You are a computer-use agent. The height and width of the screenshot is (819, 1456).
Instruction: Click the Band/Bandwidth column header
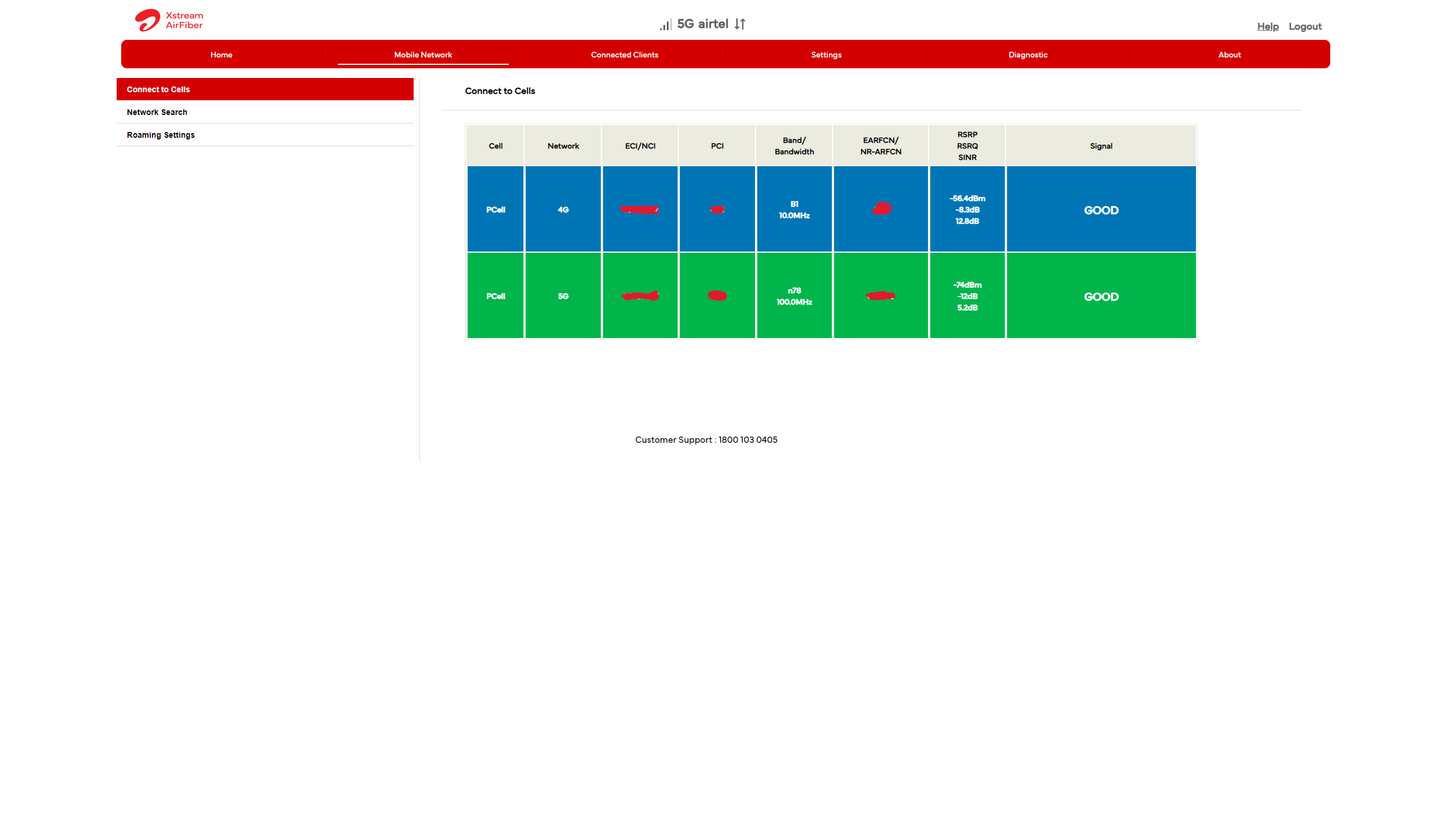(x=794, y=146)
